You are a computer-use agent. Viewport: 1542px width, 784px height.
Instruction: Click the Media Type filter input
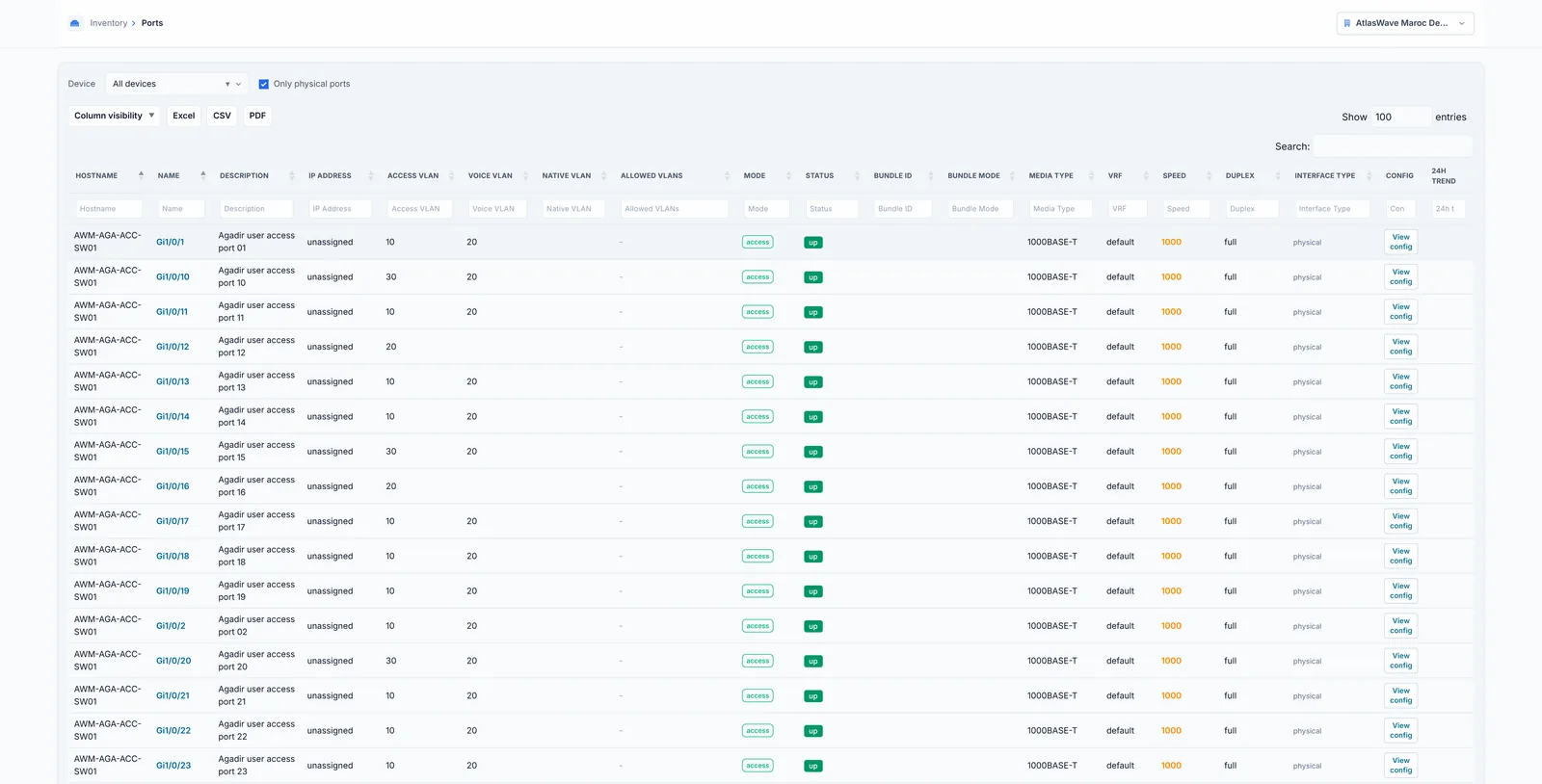coord(1060,208)
